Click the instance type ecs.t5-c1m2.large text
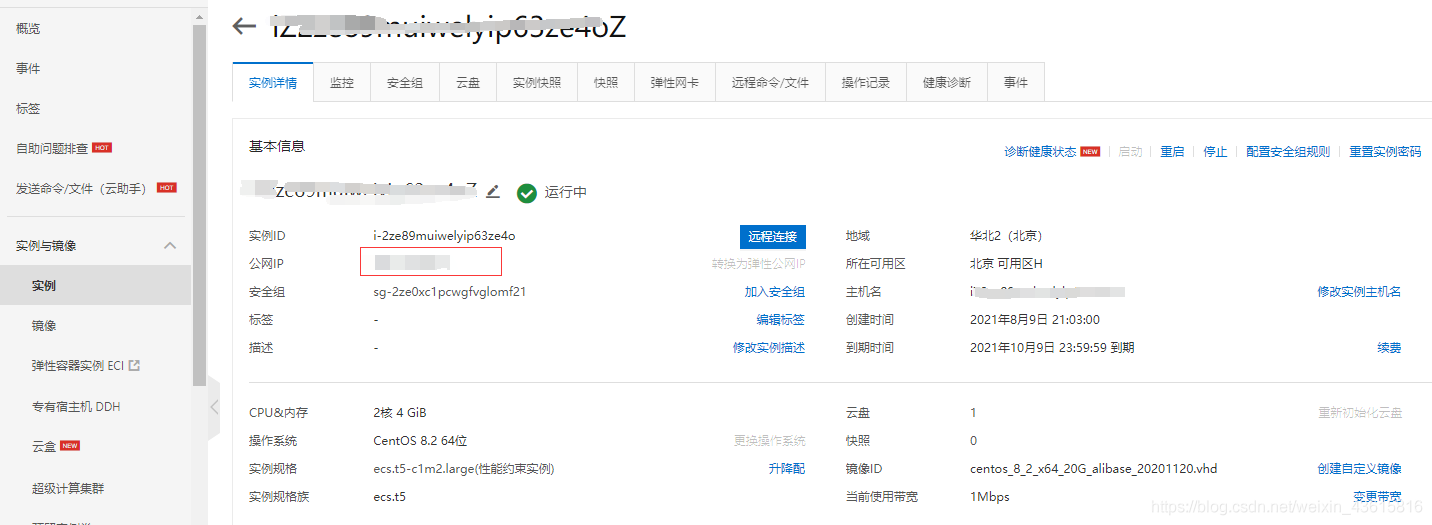1432x525 pixels. pyautogui.click(x=464, y=468)
